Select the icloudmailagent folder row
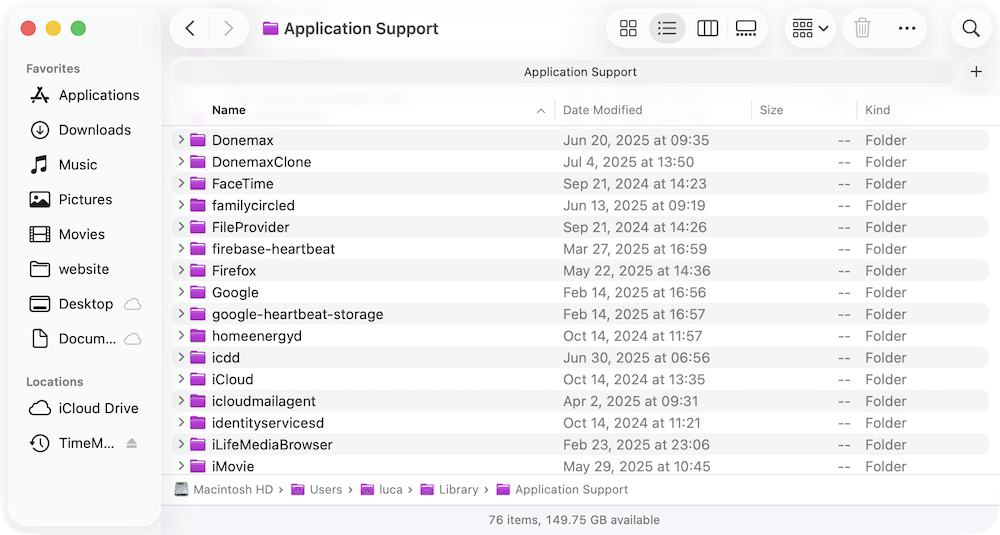This screenshot has width=1000, height=535. (580, 400)
